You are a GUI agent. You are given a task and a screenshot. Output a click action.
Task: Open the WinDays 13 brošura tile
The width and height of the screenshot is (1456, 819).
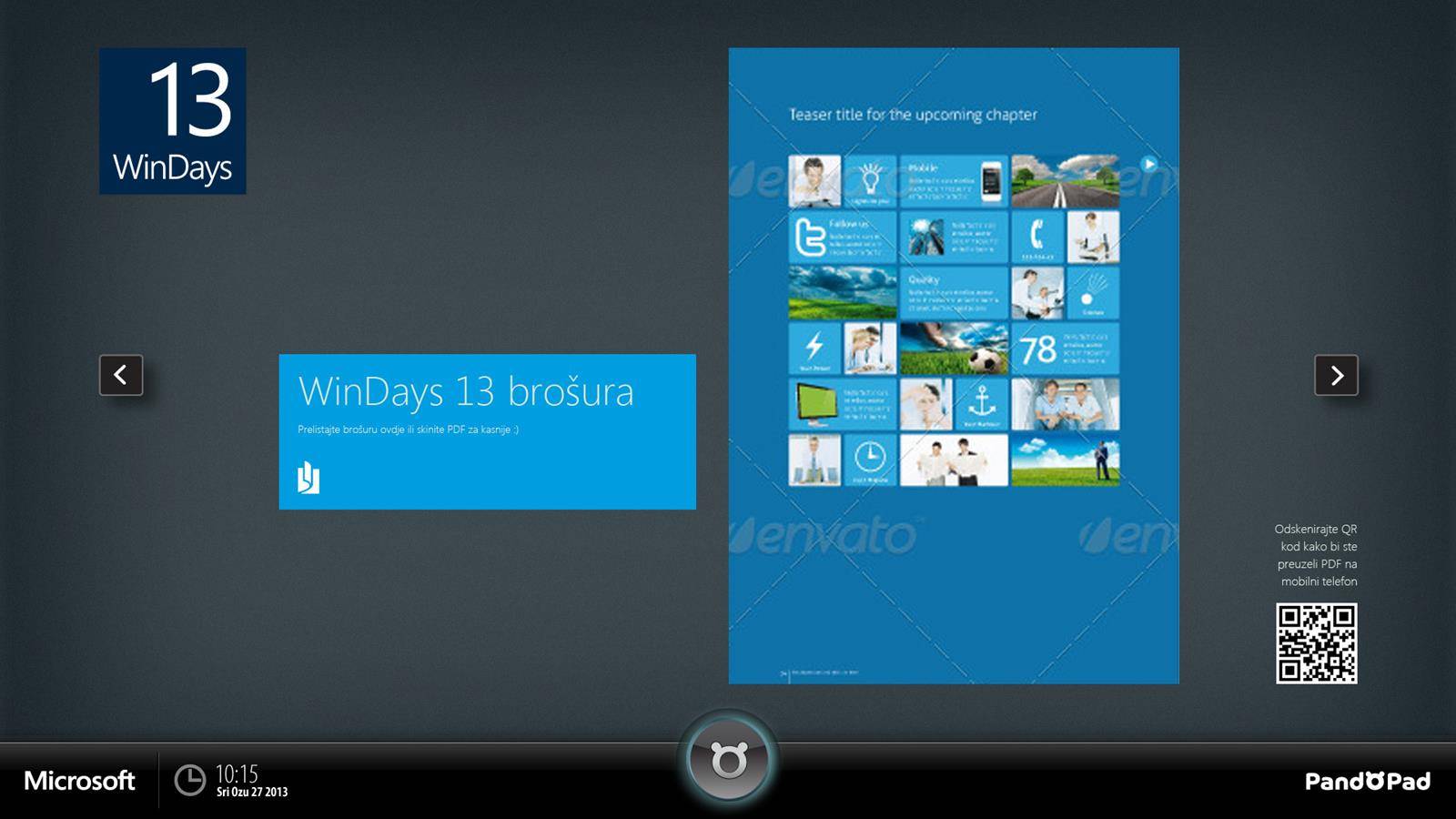pyautogui.click(x=488, y=431)
